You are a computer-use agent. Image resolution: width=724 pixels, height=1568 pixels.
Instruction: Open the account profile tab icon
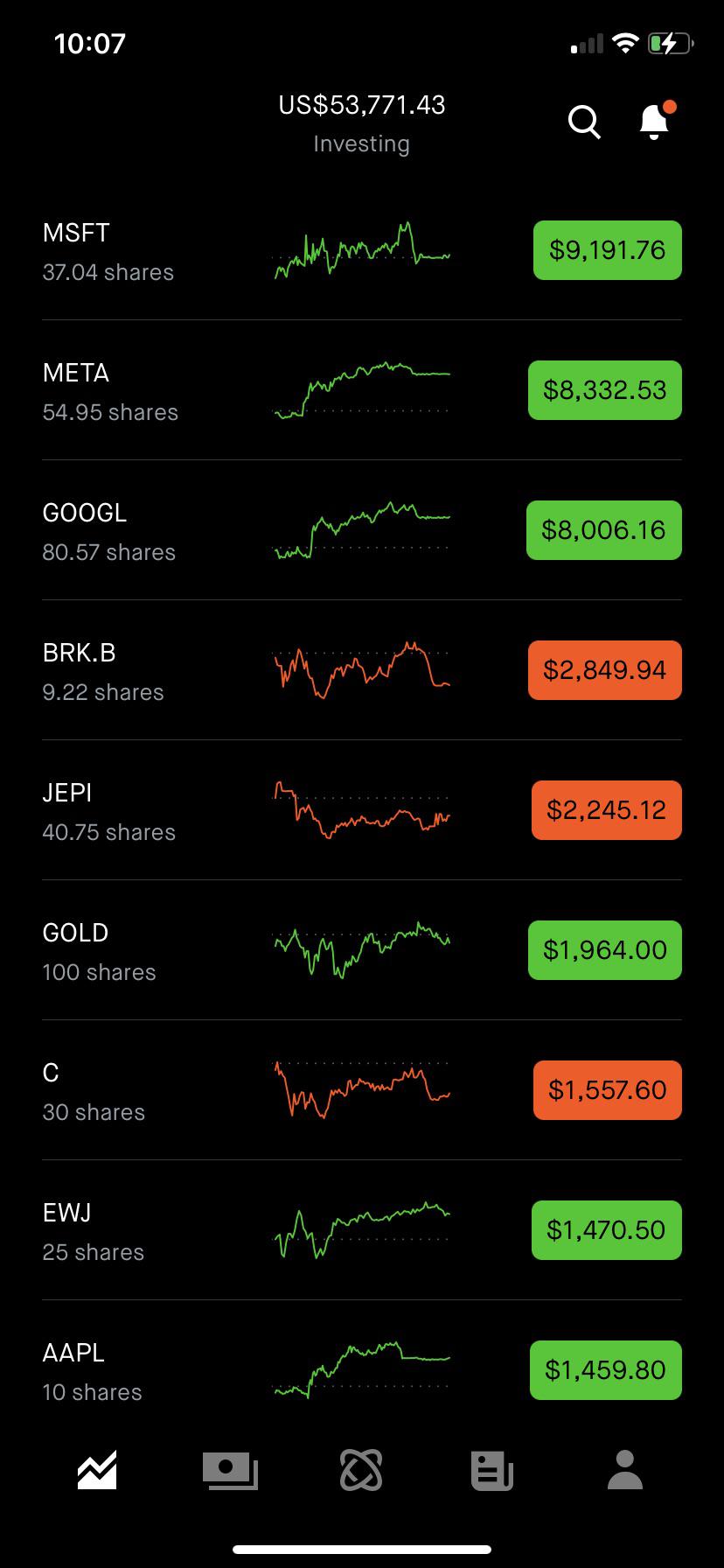click(x=625, y=1470)
